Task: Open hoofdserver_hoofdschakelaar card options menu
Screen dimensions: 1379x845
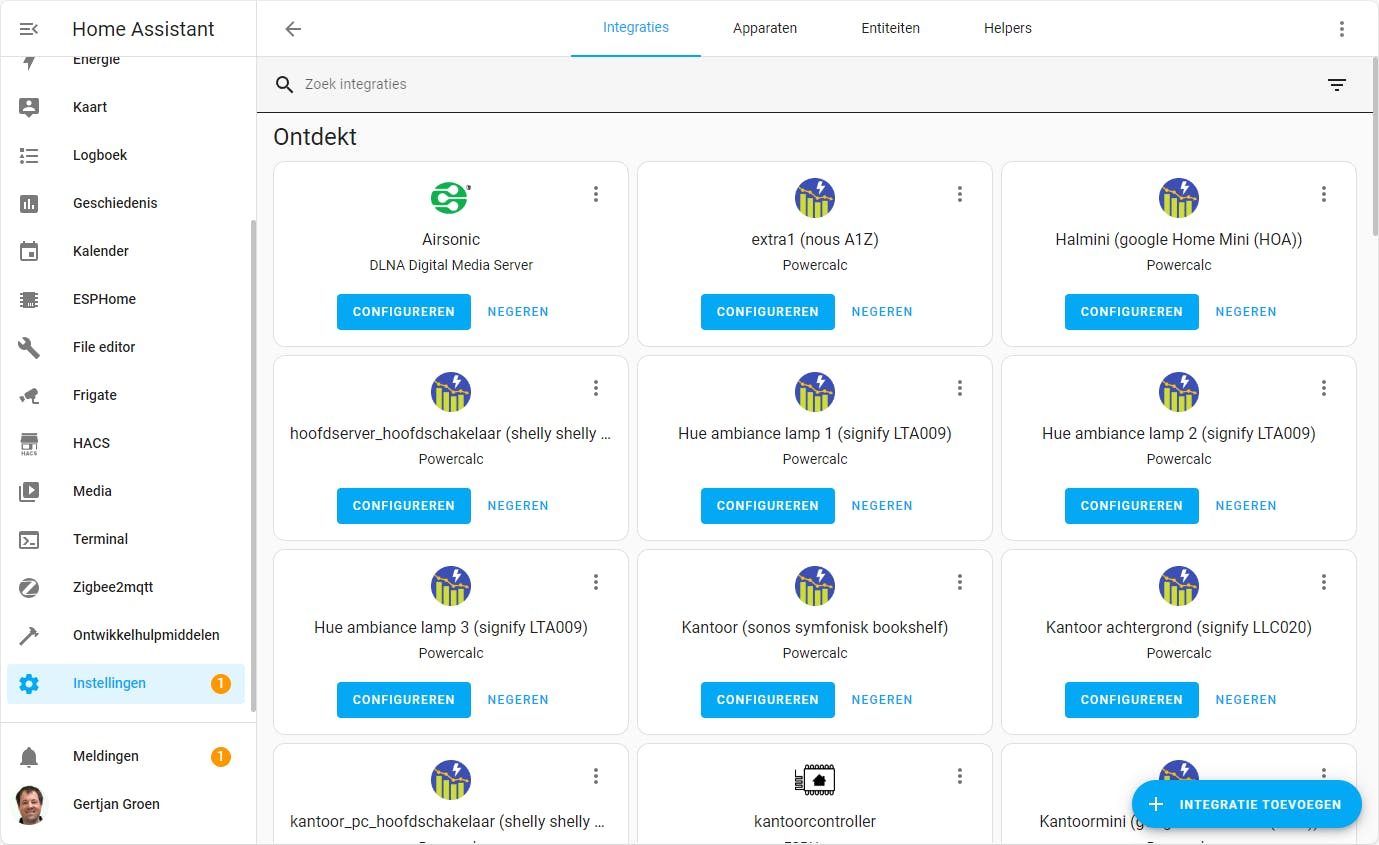Action: point(596,388)
